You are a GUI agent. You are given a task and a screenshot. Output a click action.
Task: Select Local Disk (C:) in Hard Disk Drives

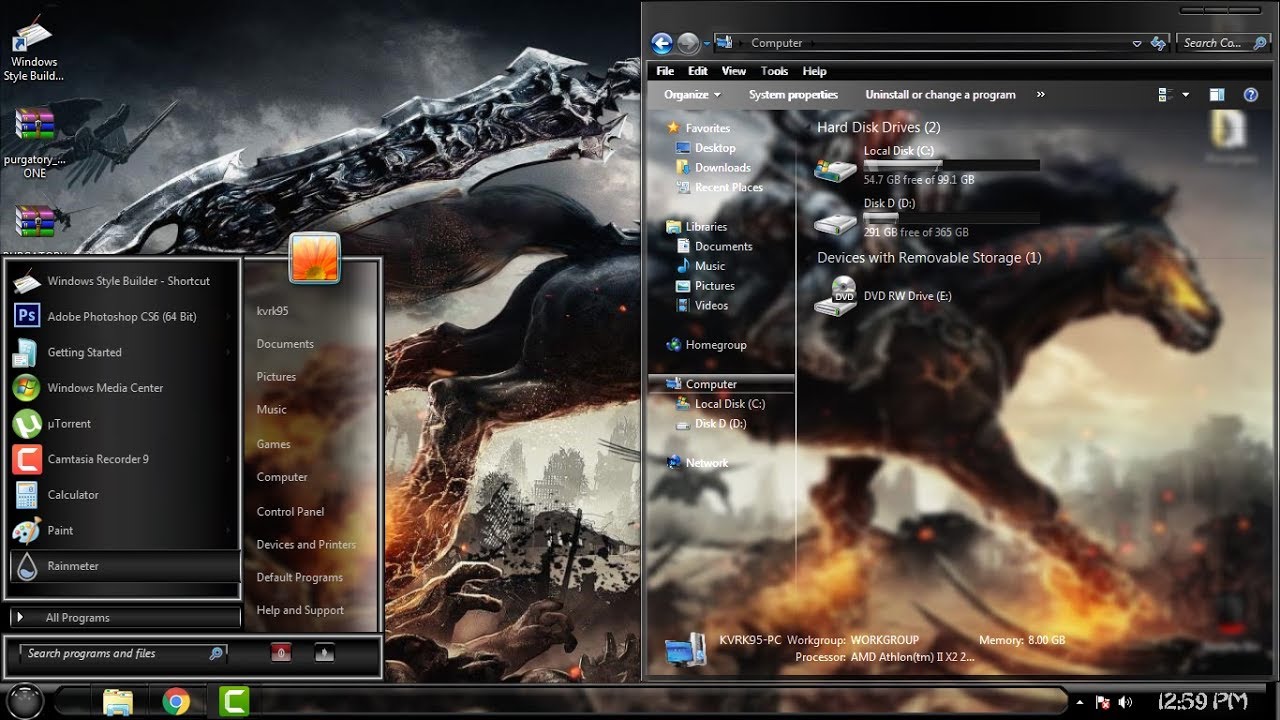(927, 165)
